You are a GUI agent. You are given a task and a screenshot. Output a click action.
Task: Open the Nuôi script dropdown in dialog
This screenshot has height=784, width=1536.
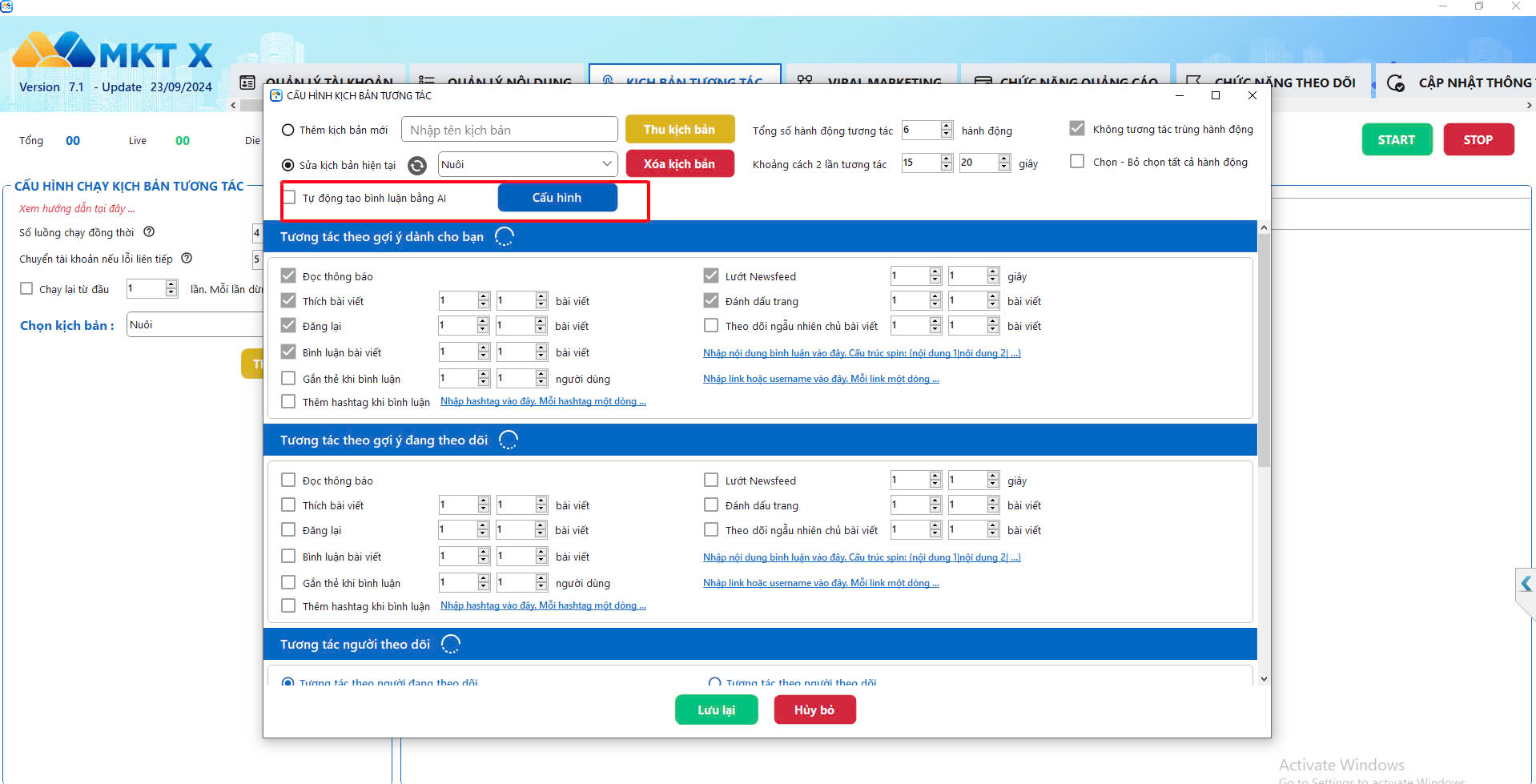528,164
